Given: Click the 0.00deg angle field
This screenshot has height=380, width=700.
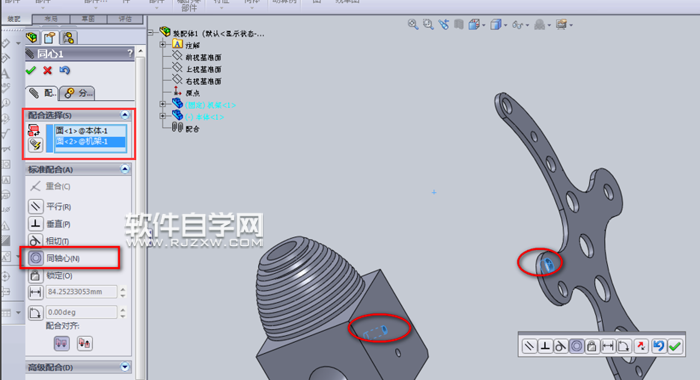Looking at the screenshot, I should point(82,312).
